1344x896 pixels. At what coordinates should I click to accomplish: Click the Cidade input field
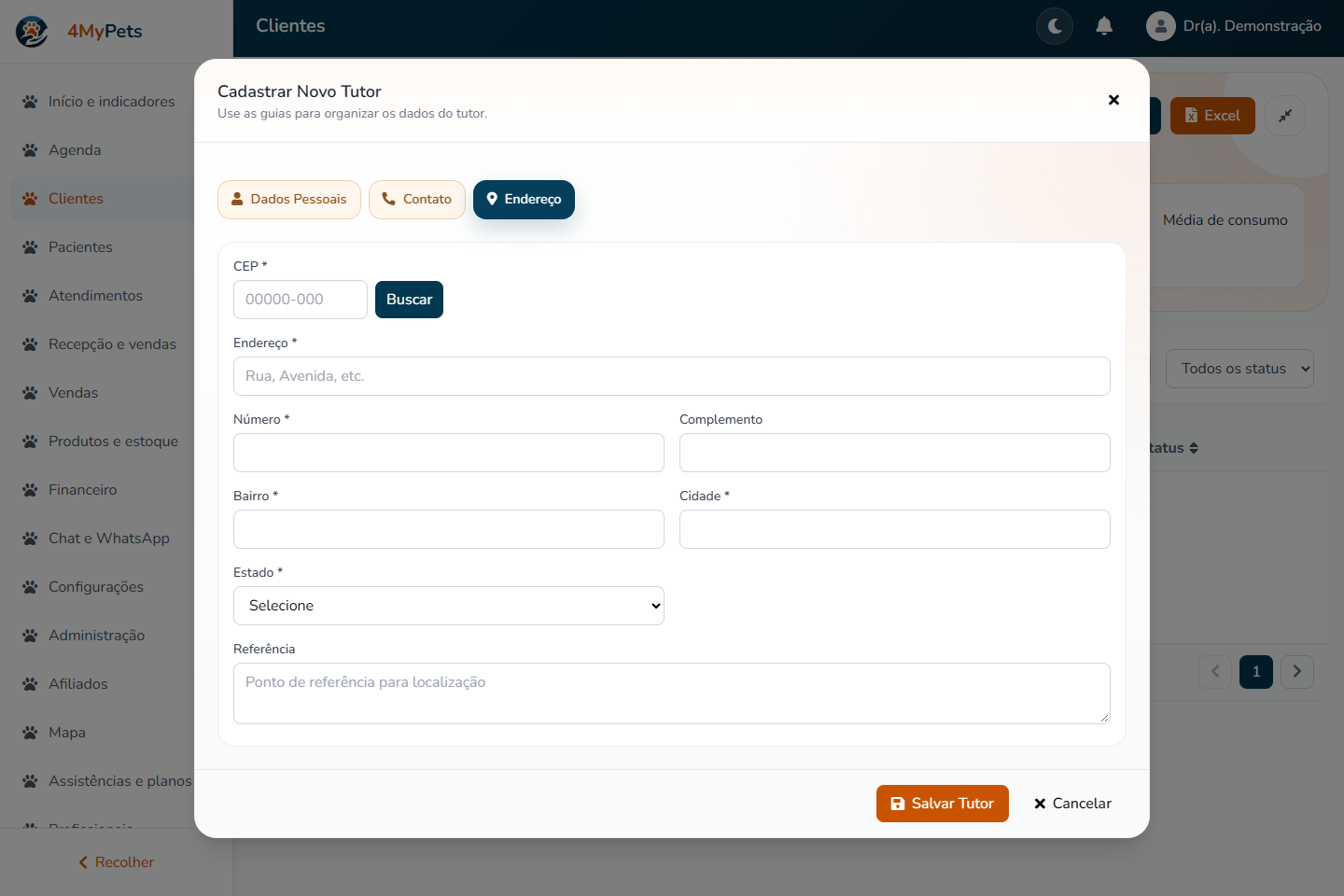click(x=895, y=529)
